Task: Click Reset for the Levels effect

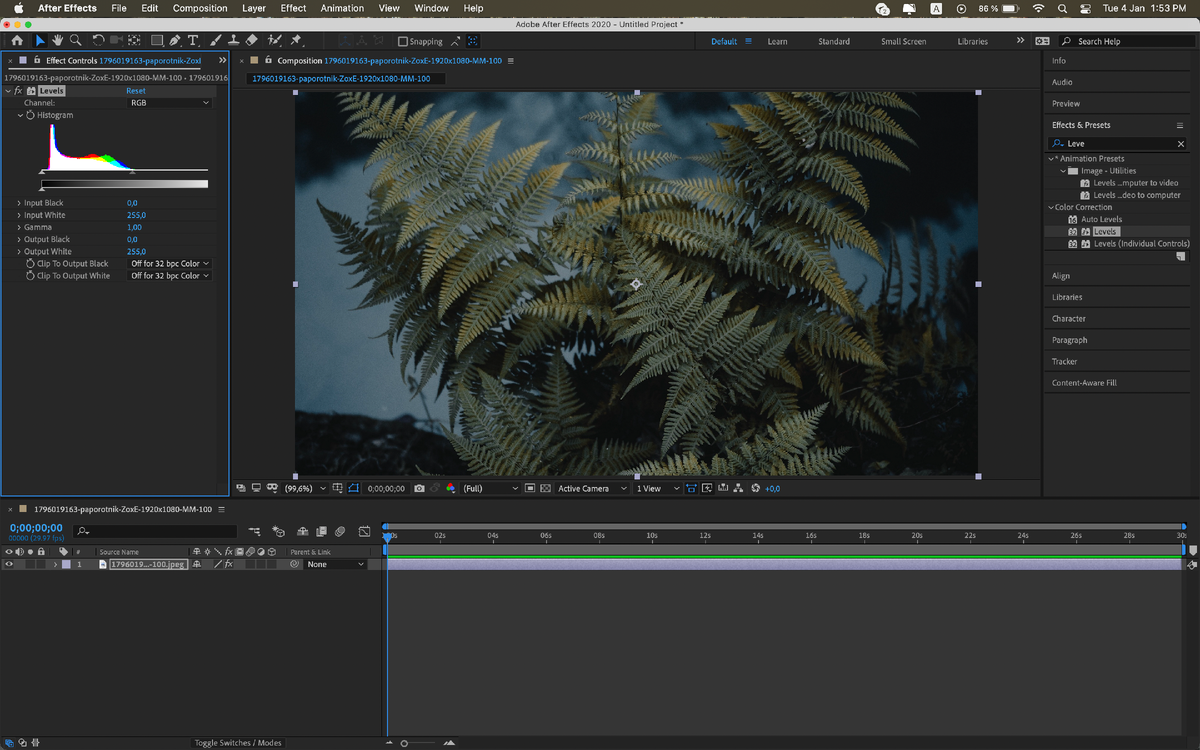Action: click(x=135, y=91)
